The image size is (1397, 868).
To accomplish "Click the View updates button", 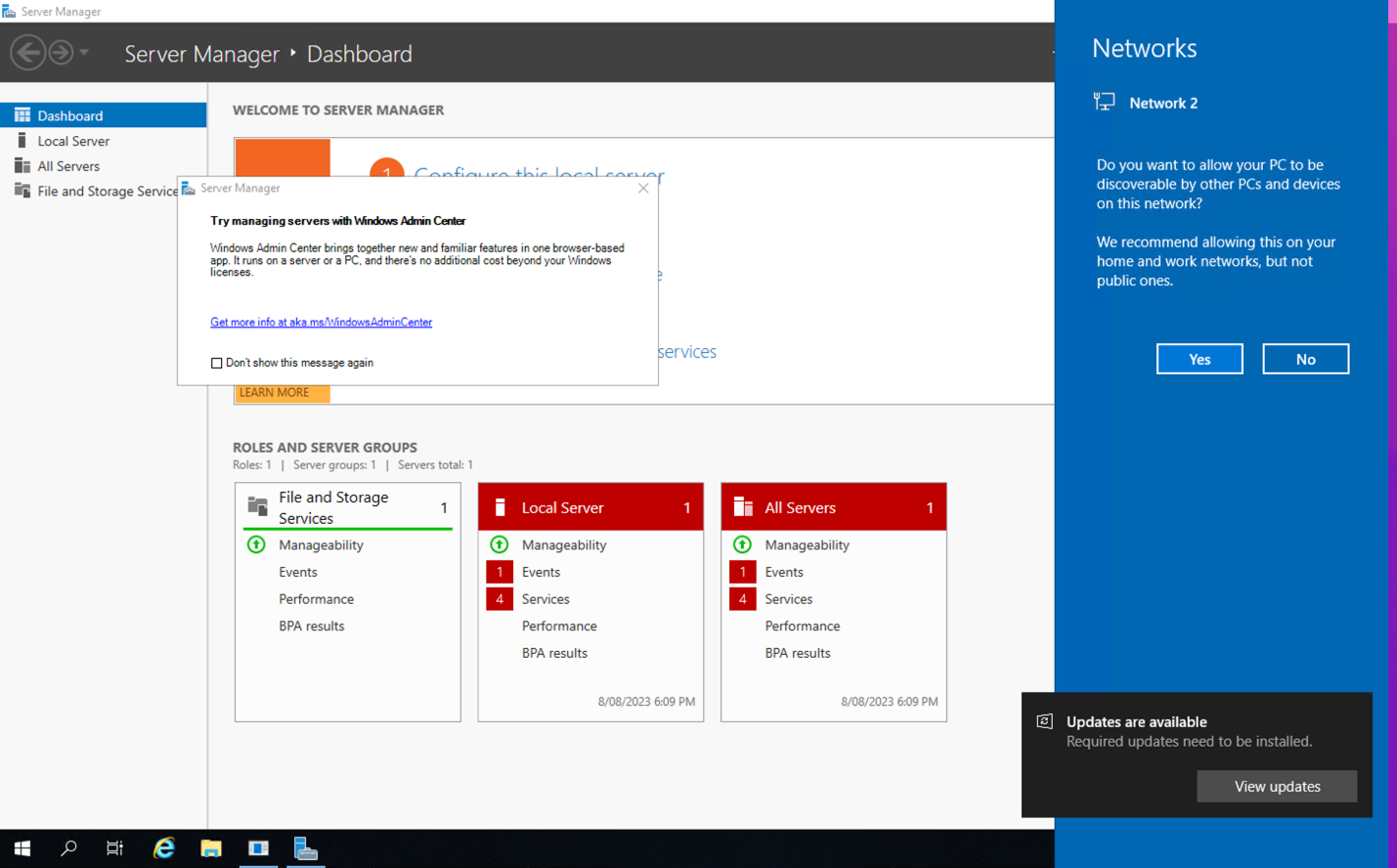I will click(1277, 786).
